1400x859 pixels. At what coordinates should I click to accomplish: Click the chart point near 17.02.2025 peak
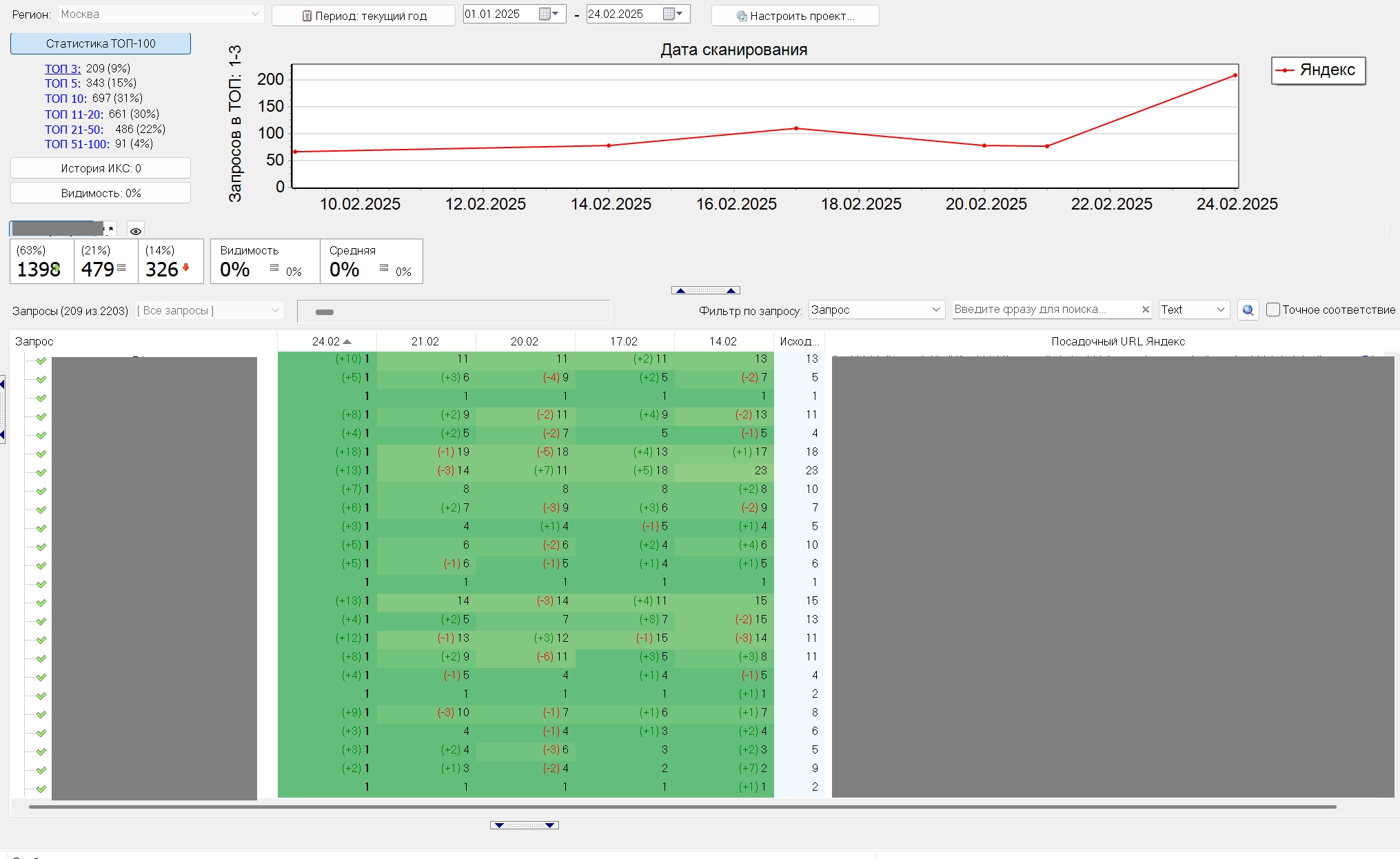tap(796, 128)
